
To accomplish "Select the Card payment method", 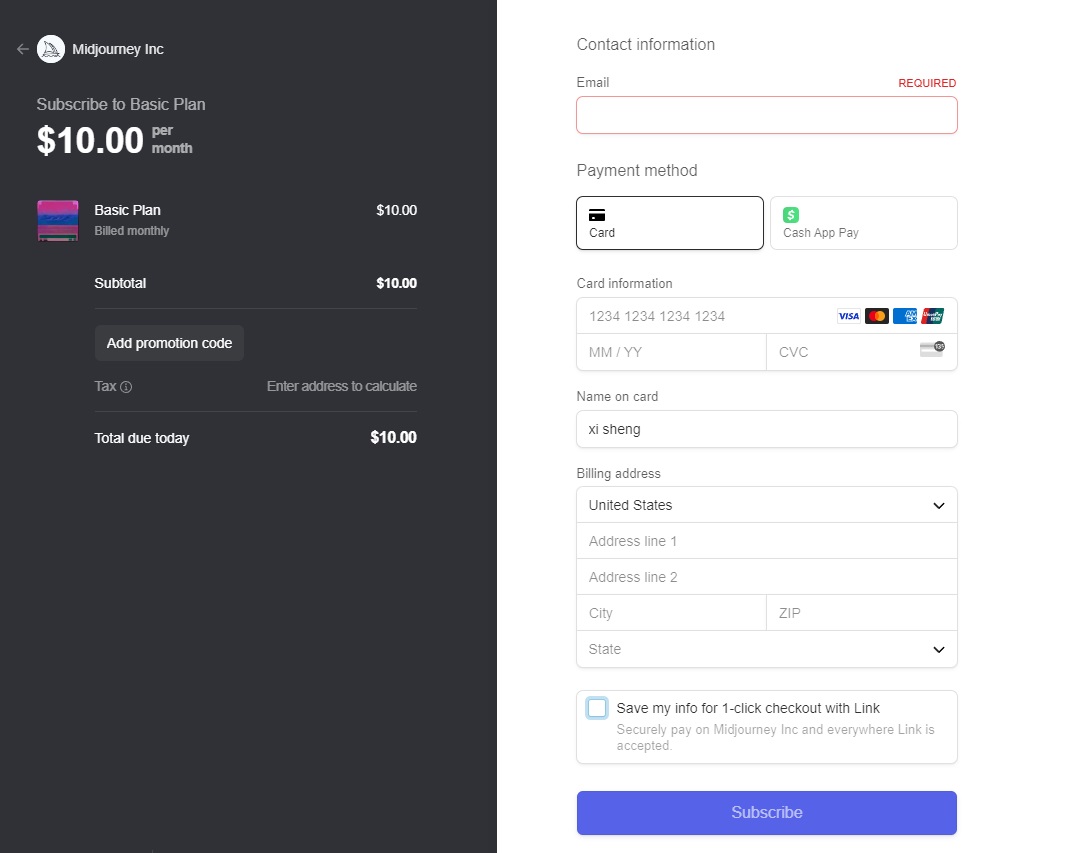I will [x=669, y=222].
